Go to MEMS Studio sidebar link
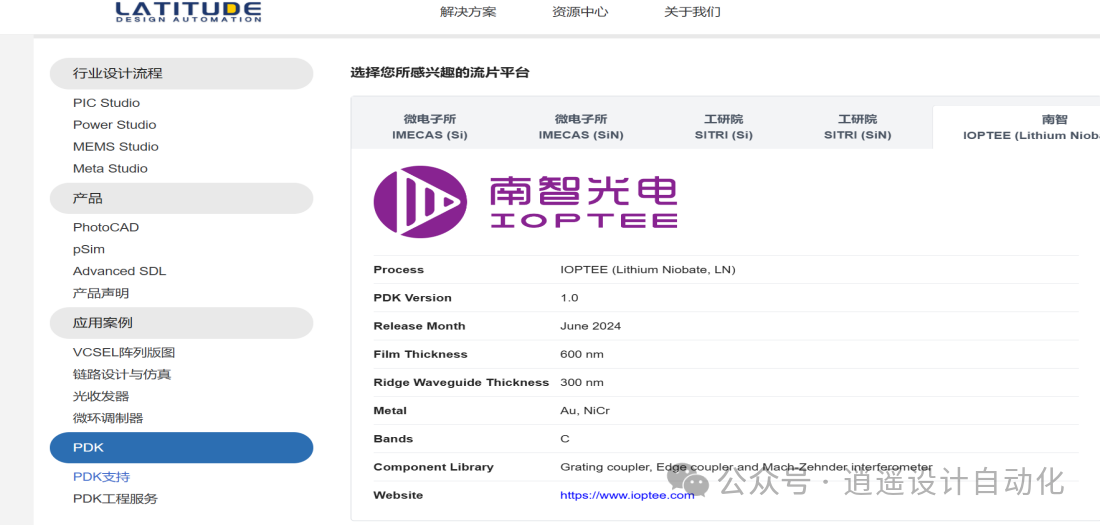Screen dimensions: 1100x525 115,147
